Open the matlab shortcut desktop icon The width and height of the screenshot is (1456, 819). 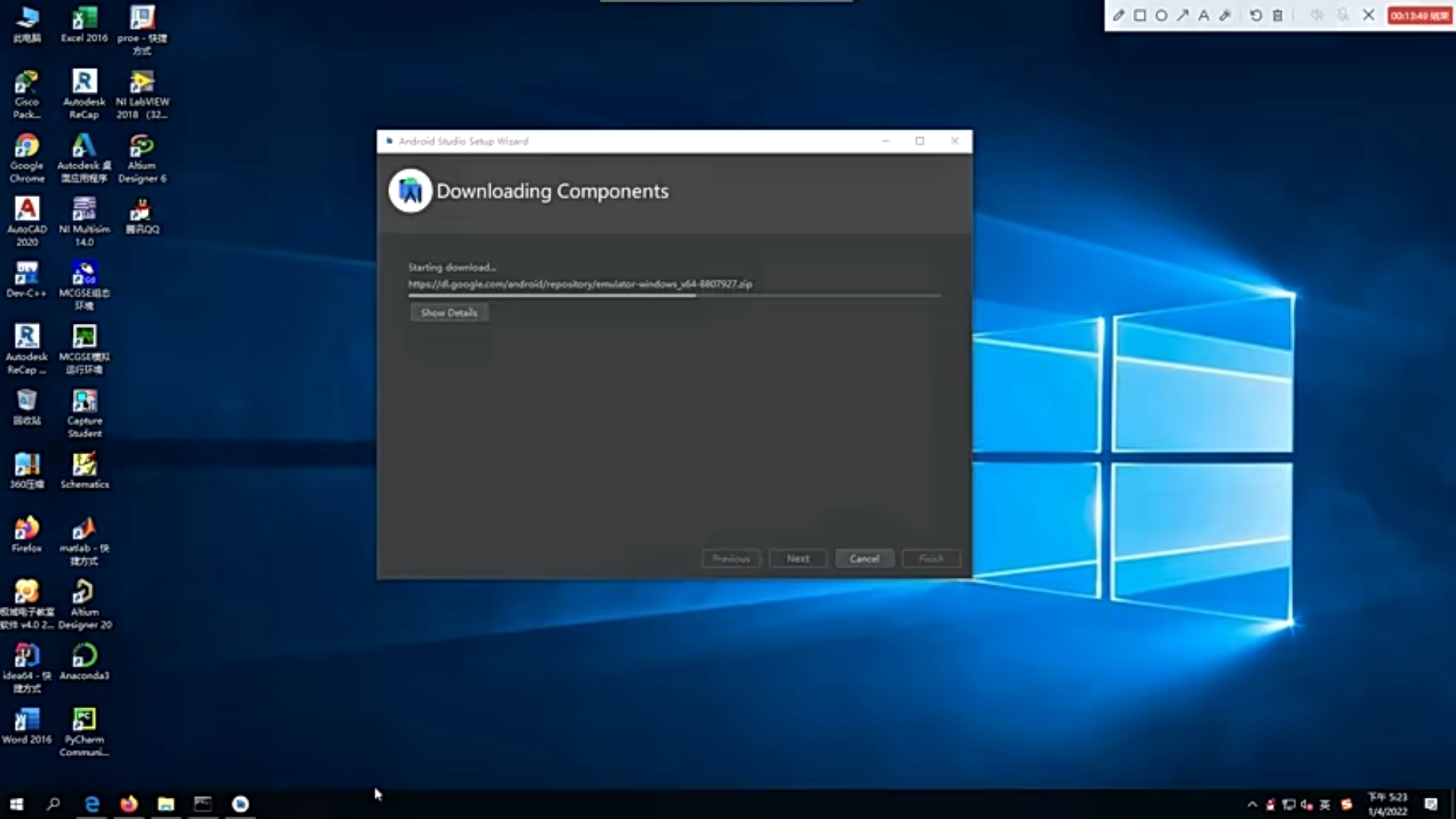coord(84,540)
